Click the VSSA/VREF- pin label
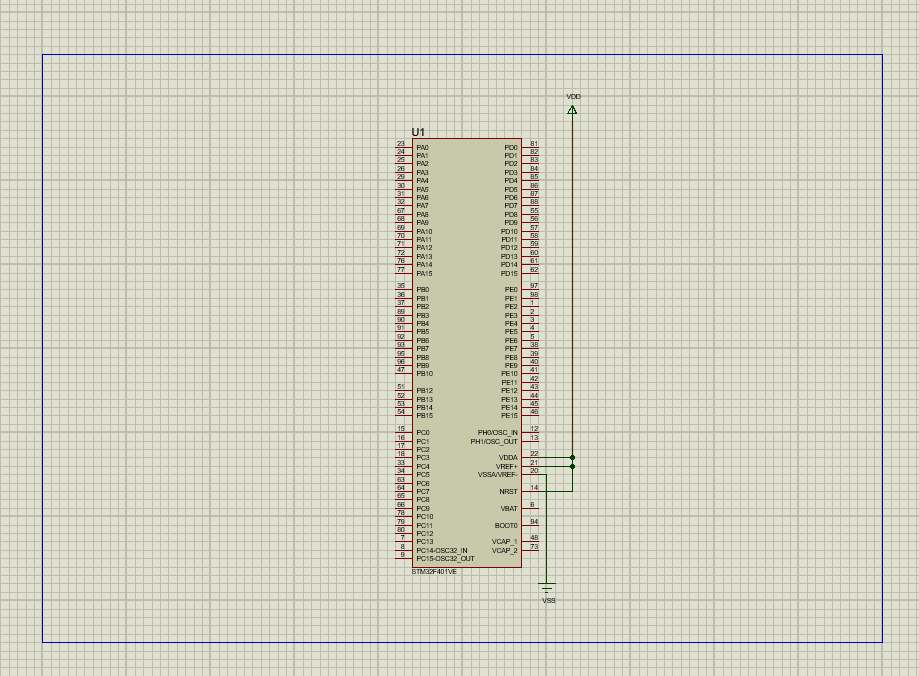Screen dimensions: 919x676 [498, 475]
